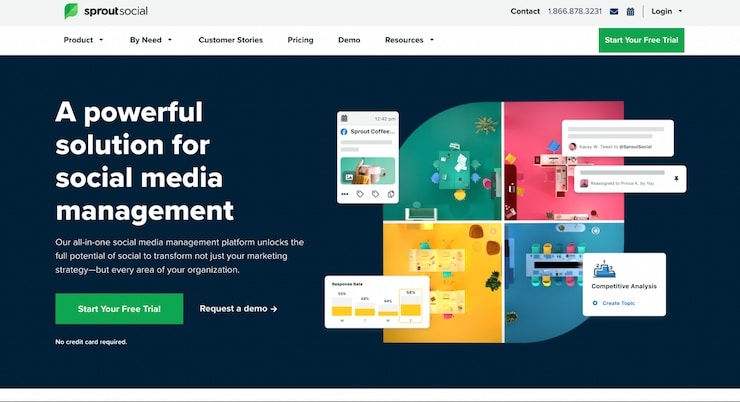
Task: Click phone number 1.866.878.3231
Action: (575, 11)
